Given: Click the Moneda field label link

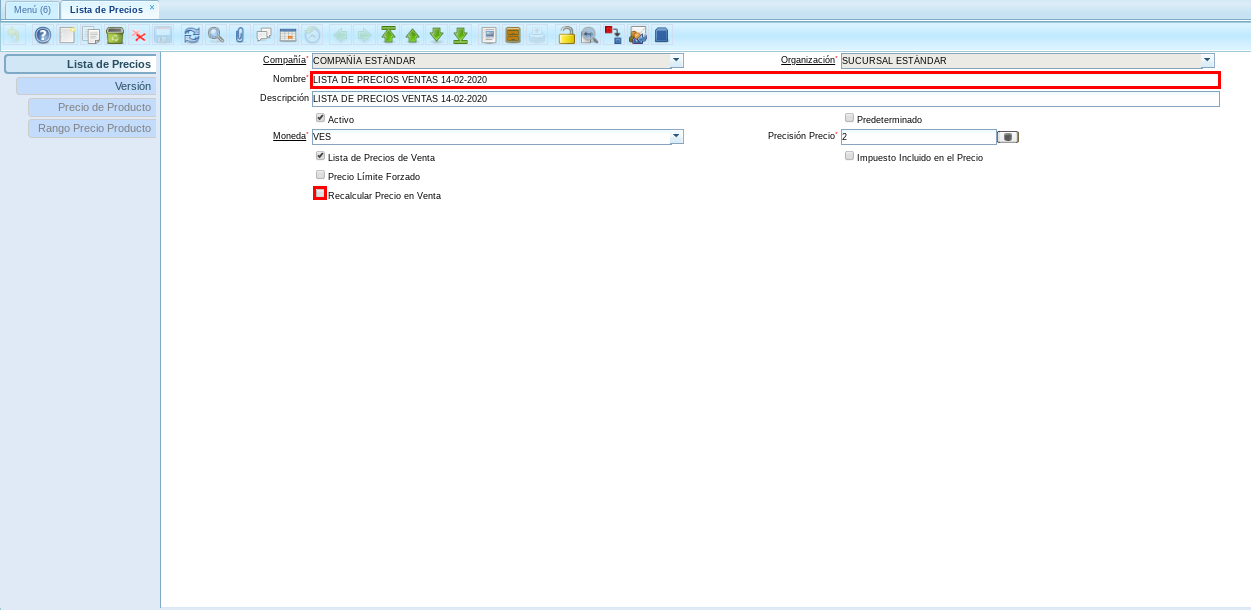Looking at the screenshot, I should click(290, 136).
